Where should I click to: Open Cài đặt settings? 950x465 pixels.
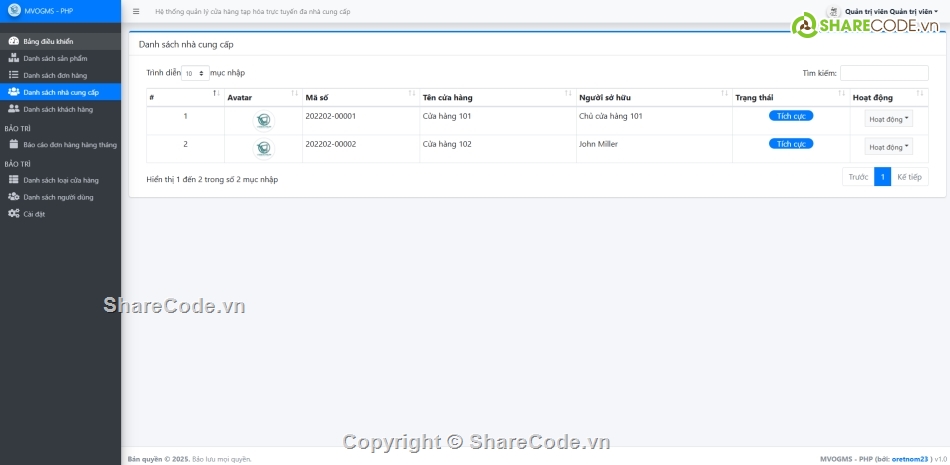pyautogui.click(x=34, y=214)
